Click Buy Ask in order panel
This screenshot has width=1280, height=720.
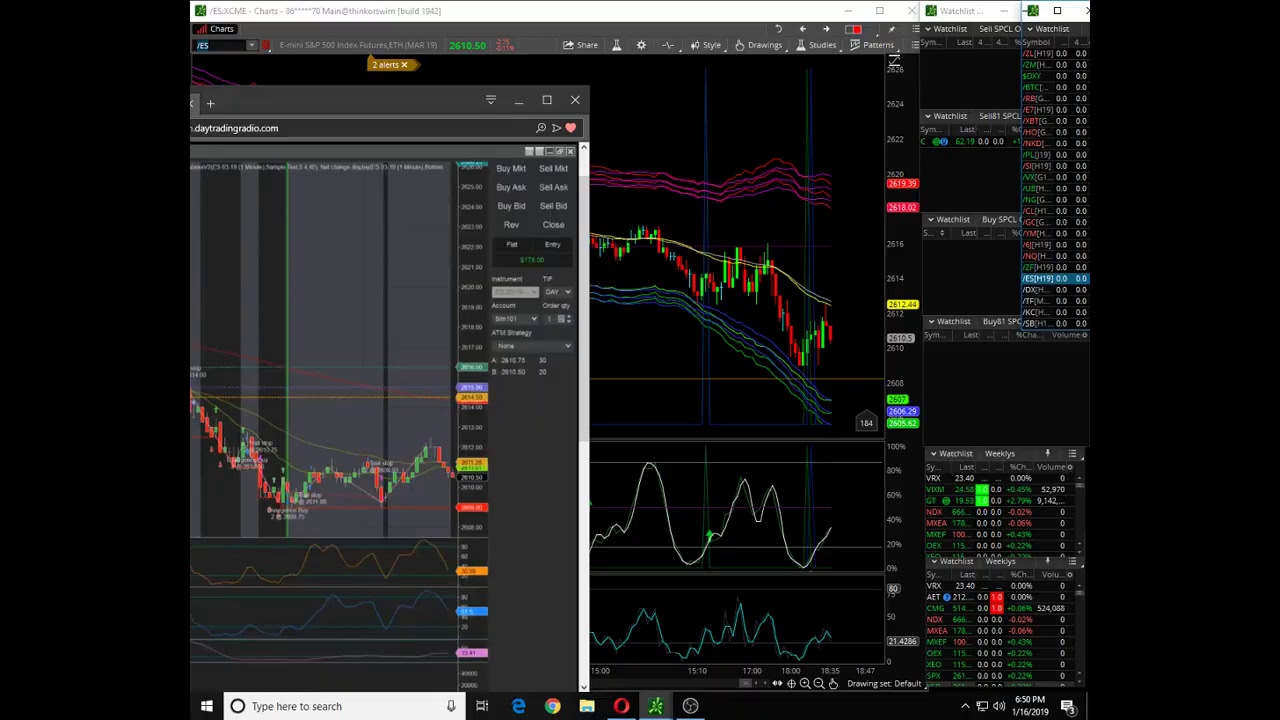[x=511, y=187]
